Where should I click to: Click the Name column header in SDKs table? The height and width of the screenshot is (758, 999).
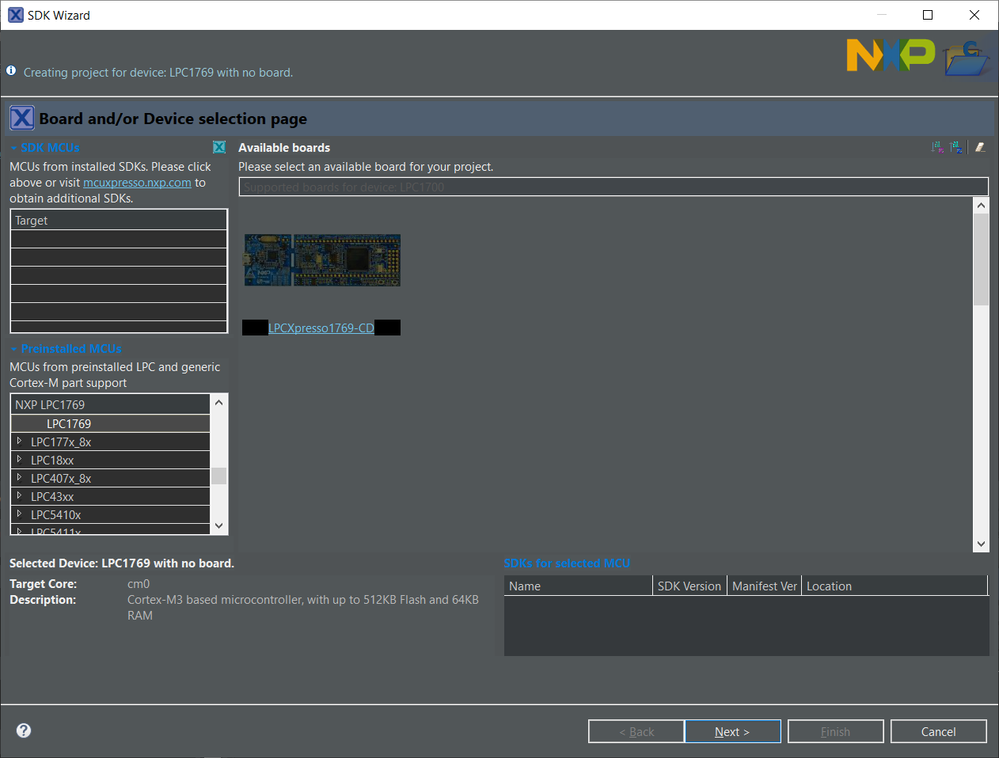(x=579, y=586)
